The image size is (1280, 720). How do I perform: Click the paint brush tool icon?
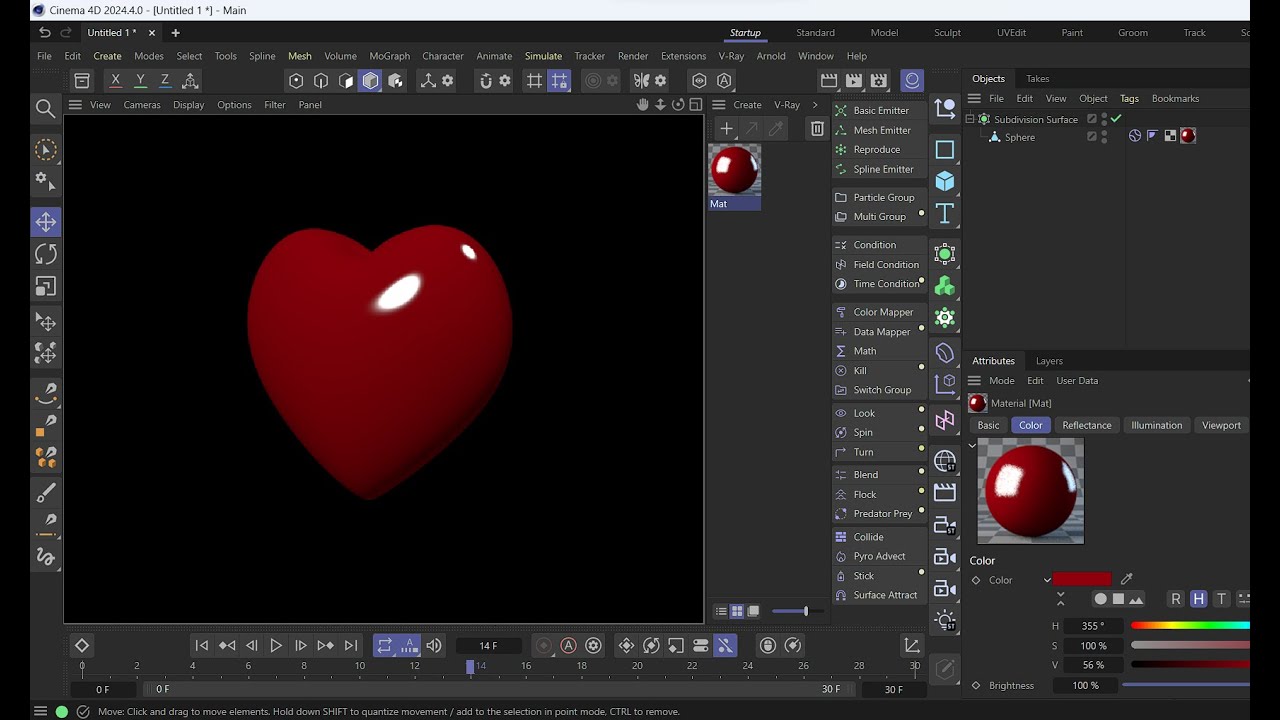(46, 492)
